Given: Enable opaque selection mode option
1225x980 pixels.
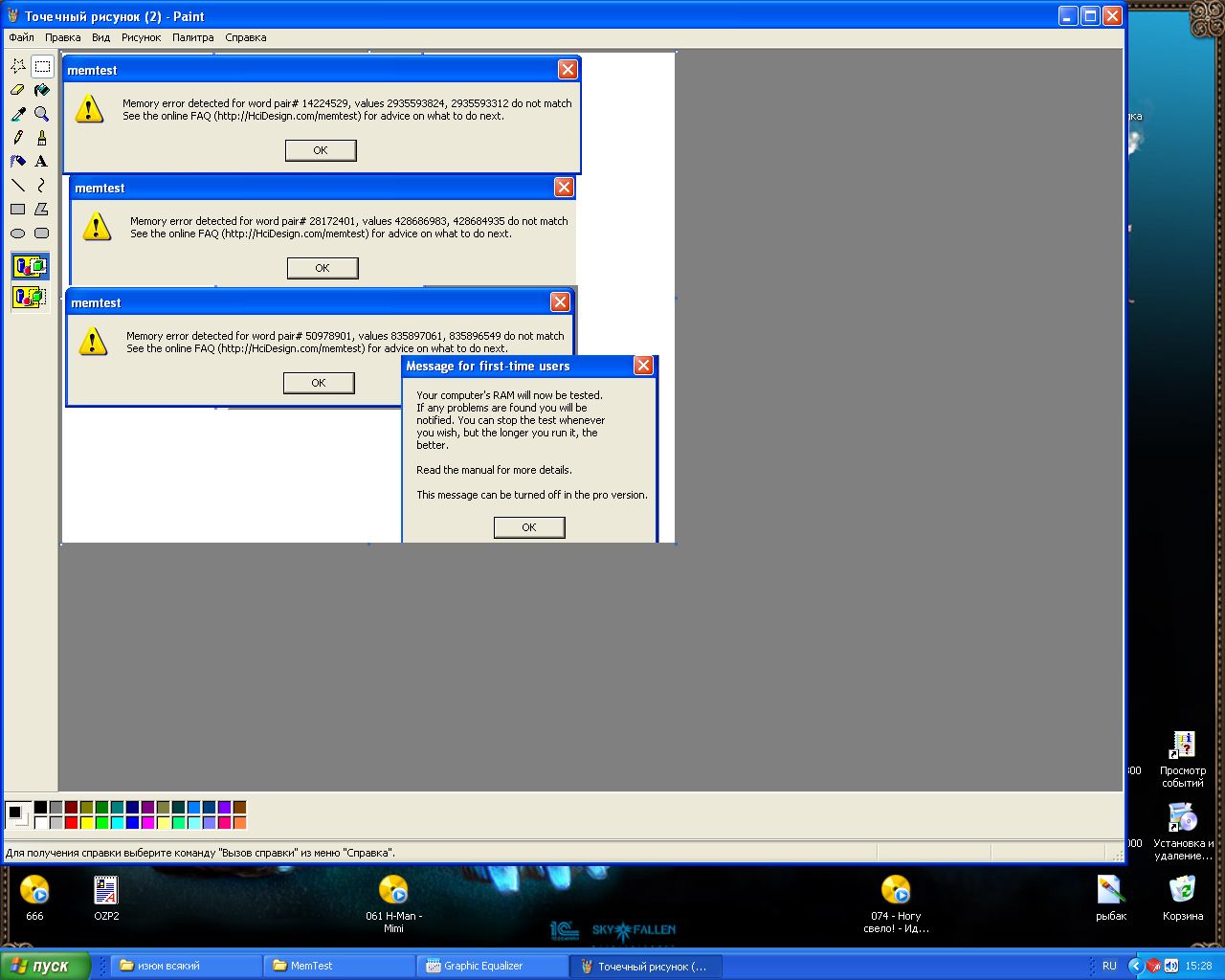Looking at the screenshot, I should (x=30, y=267).
